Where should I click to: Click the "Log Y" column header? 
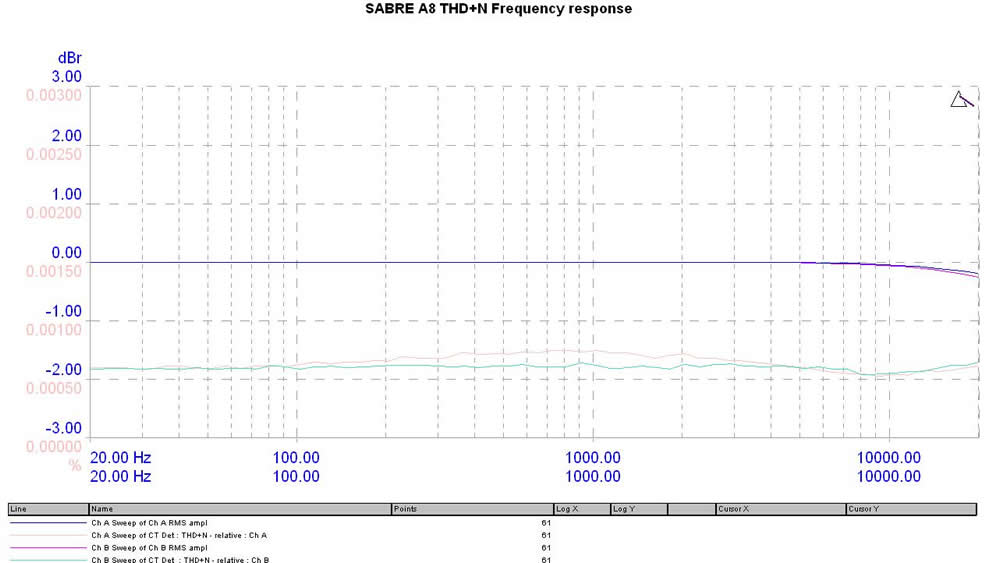coord(638,509)
